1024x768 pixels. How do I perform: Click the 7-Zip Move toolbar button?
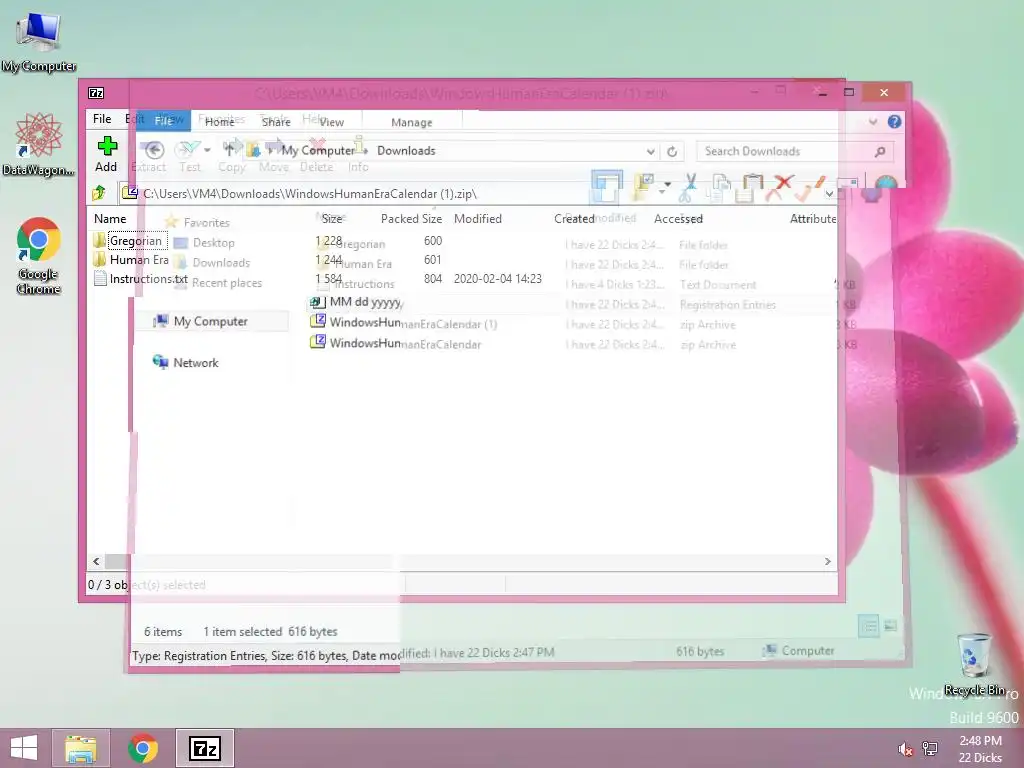click(274, 155)
